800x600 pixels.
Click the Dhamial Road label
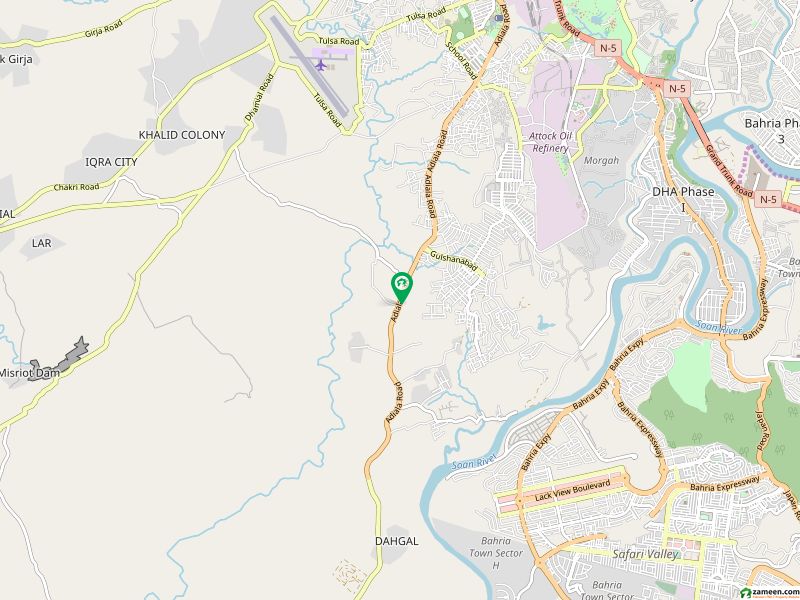click(x=259, y=98)
